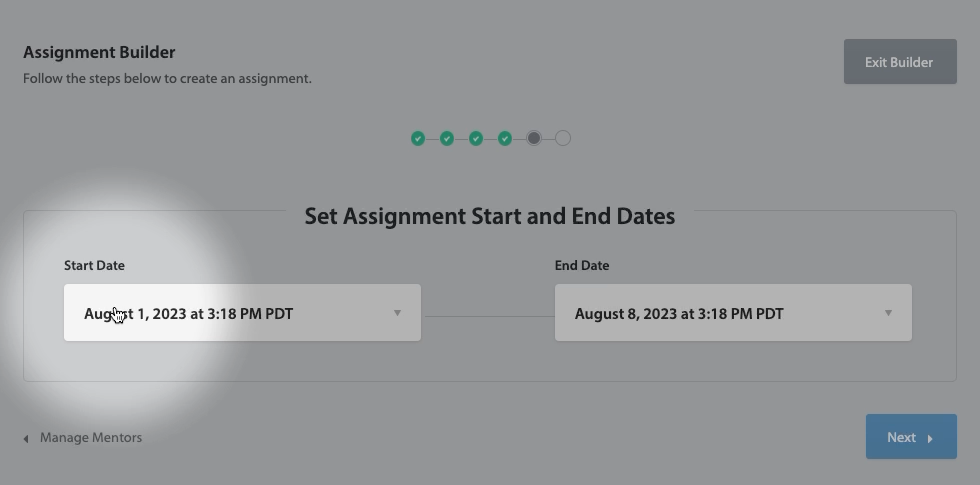Click the third completed step checkmark
The height and width of the screenshot is (485, 980).
[x=476, y=138]
